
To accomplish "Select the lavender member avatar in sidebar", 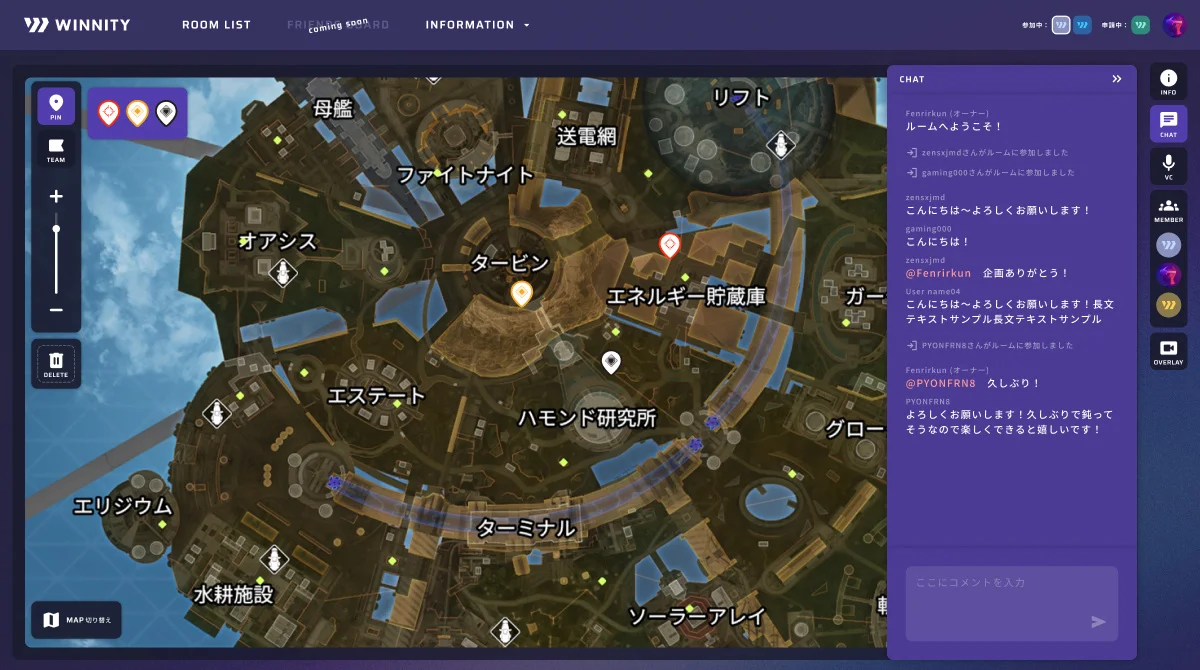I will pos(1168,244).
